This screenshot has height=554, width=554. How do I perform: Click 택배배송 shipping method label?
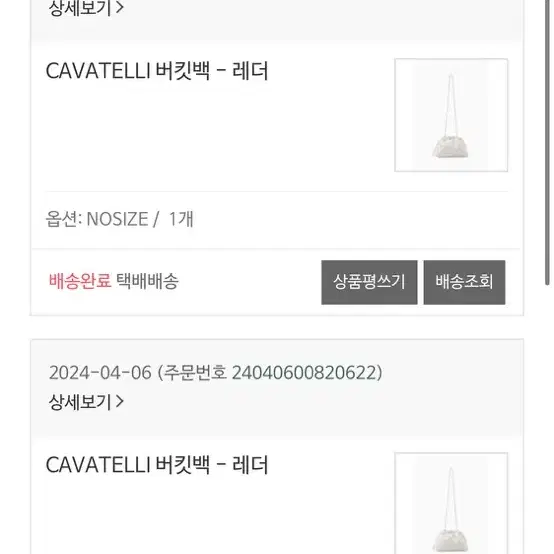148,281
